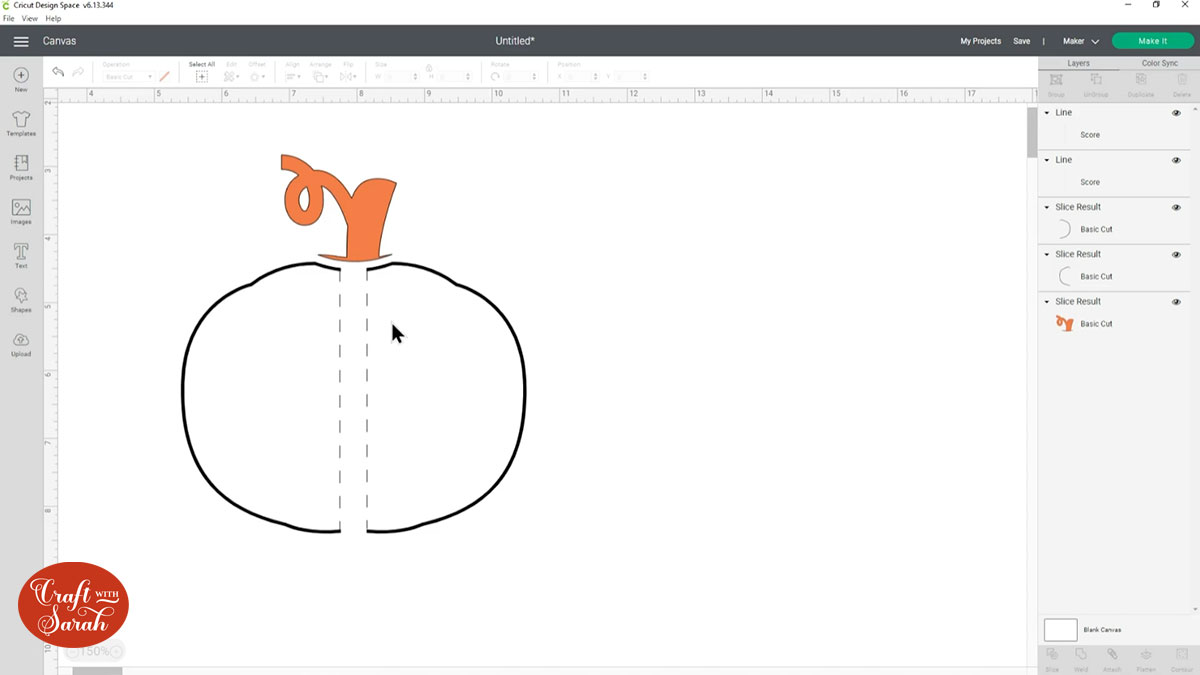Click the Select All icon
Screen dimensions: 1200x675
[202, 76]
